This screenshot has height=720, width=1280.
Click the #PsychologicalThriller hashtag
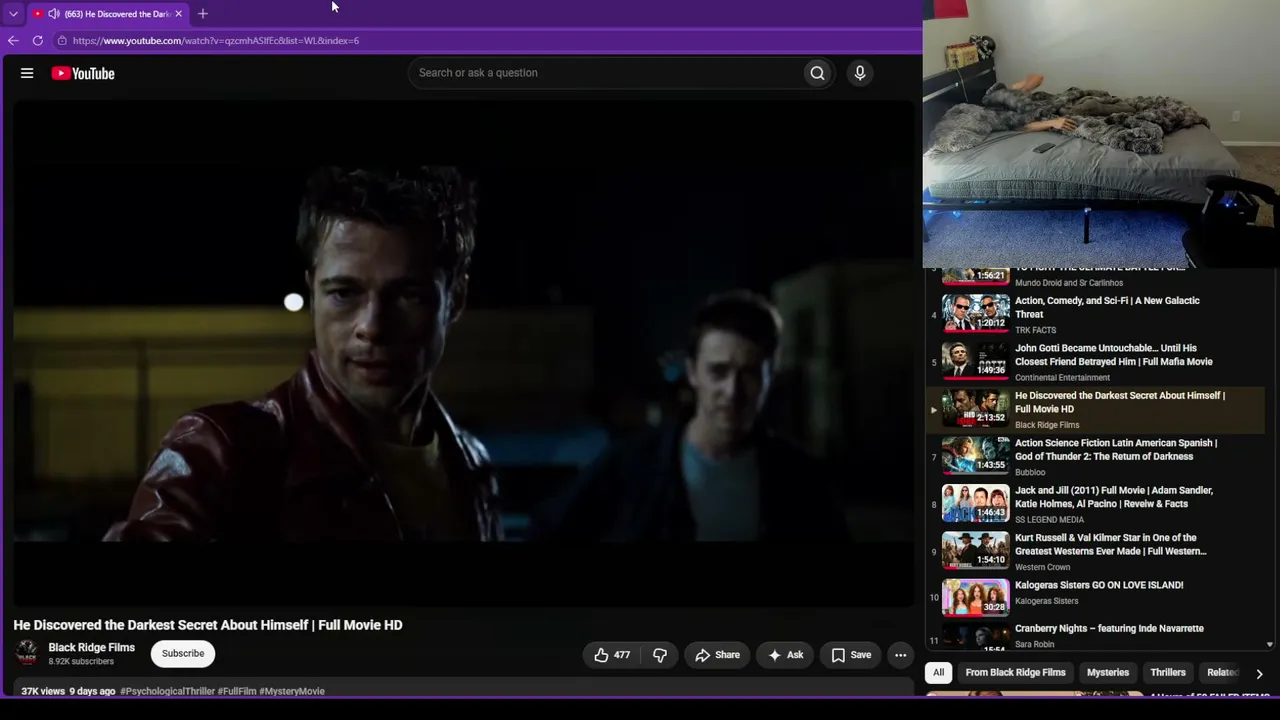pyautogui.click(x=168, y=691)
